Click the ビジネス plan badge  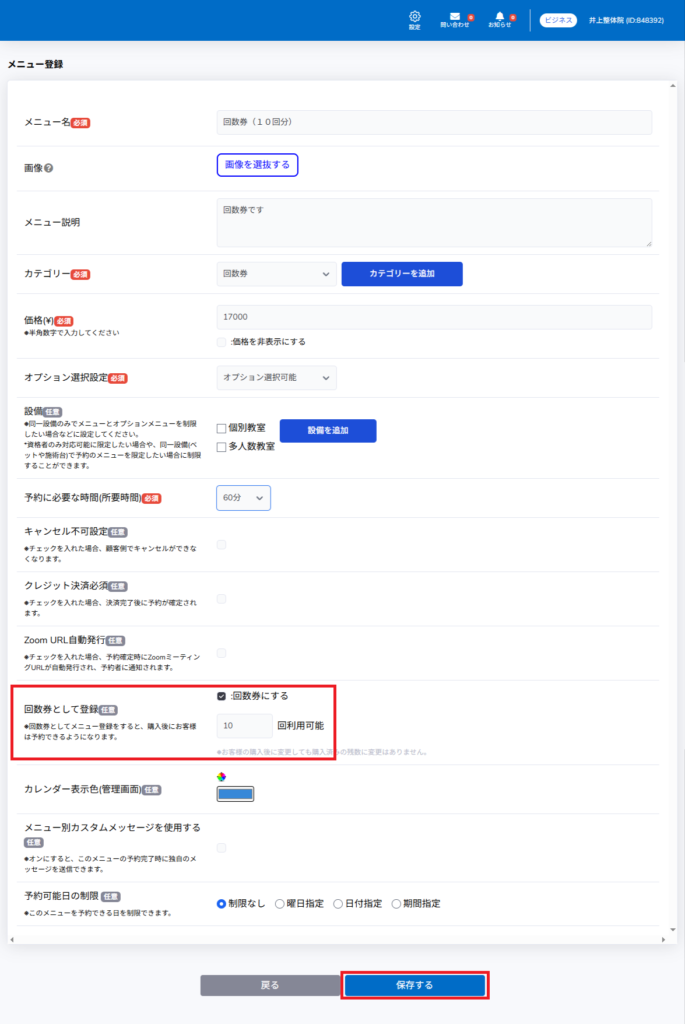coord(558,20)
